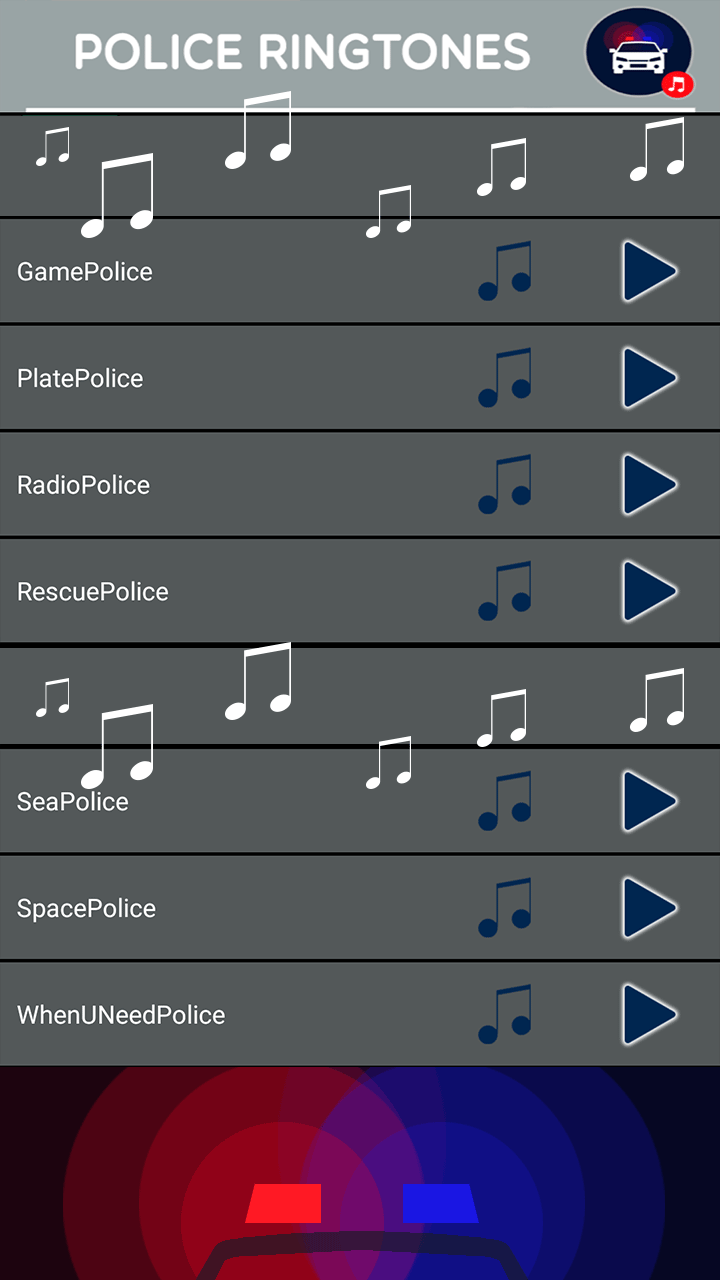Tap the music note icon for PlatePolice
This screenshot has width=720, height=1280.
click(x=505, y=378)
